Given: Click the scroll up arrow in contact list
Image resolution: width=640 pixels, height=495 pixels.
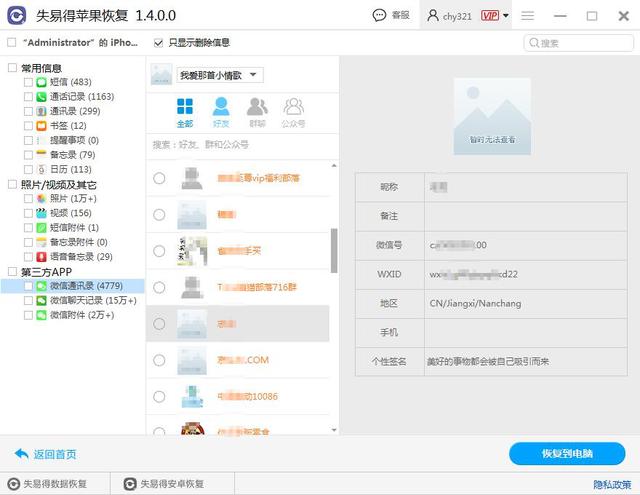Looking at the screenshot, I should coord(334,165).
